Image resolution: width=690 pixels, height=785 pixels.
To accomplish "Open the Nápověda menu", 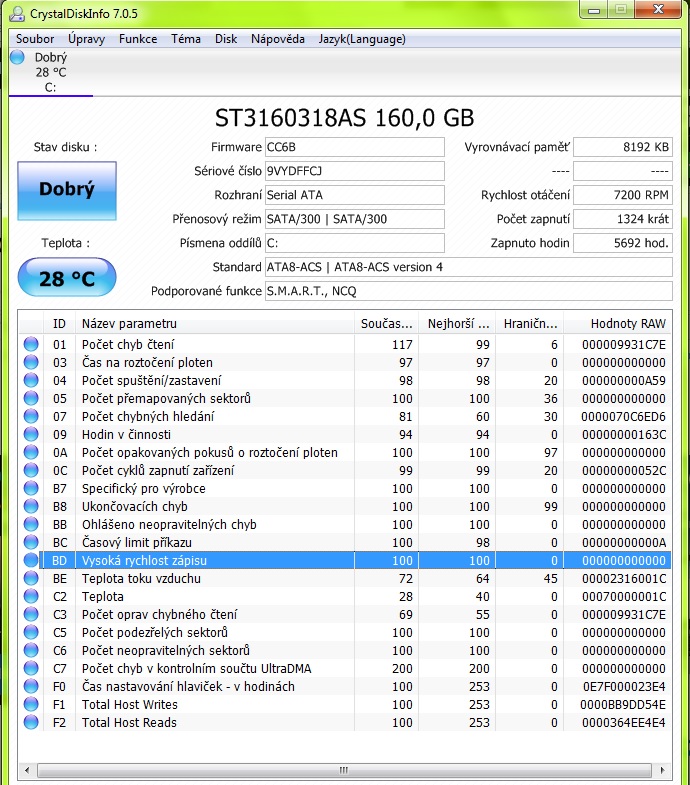I will [x=278, y=39].
